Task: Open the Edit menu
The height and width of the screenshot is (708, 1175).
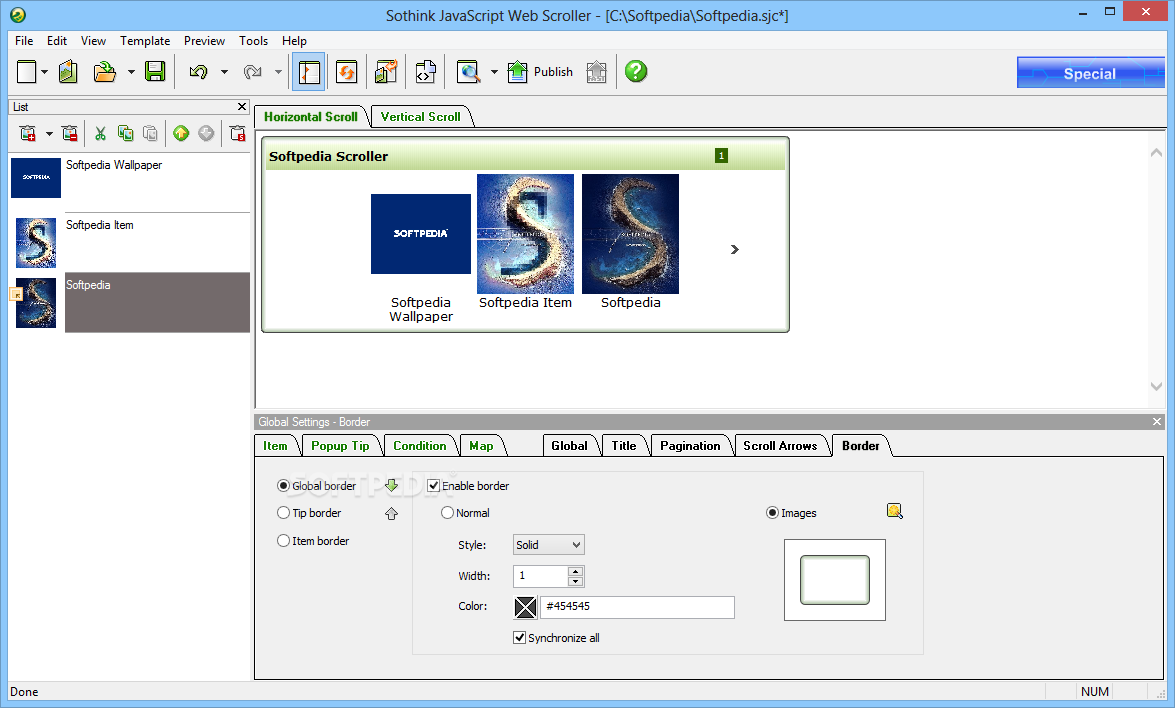Action: (x=57, y=40)
